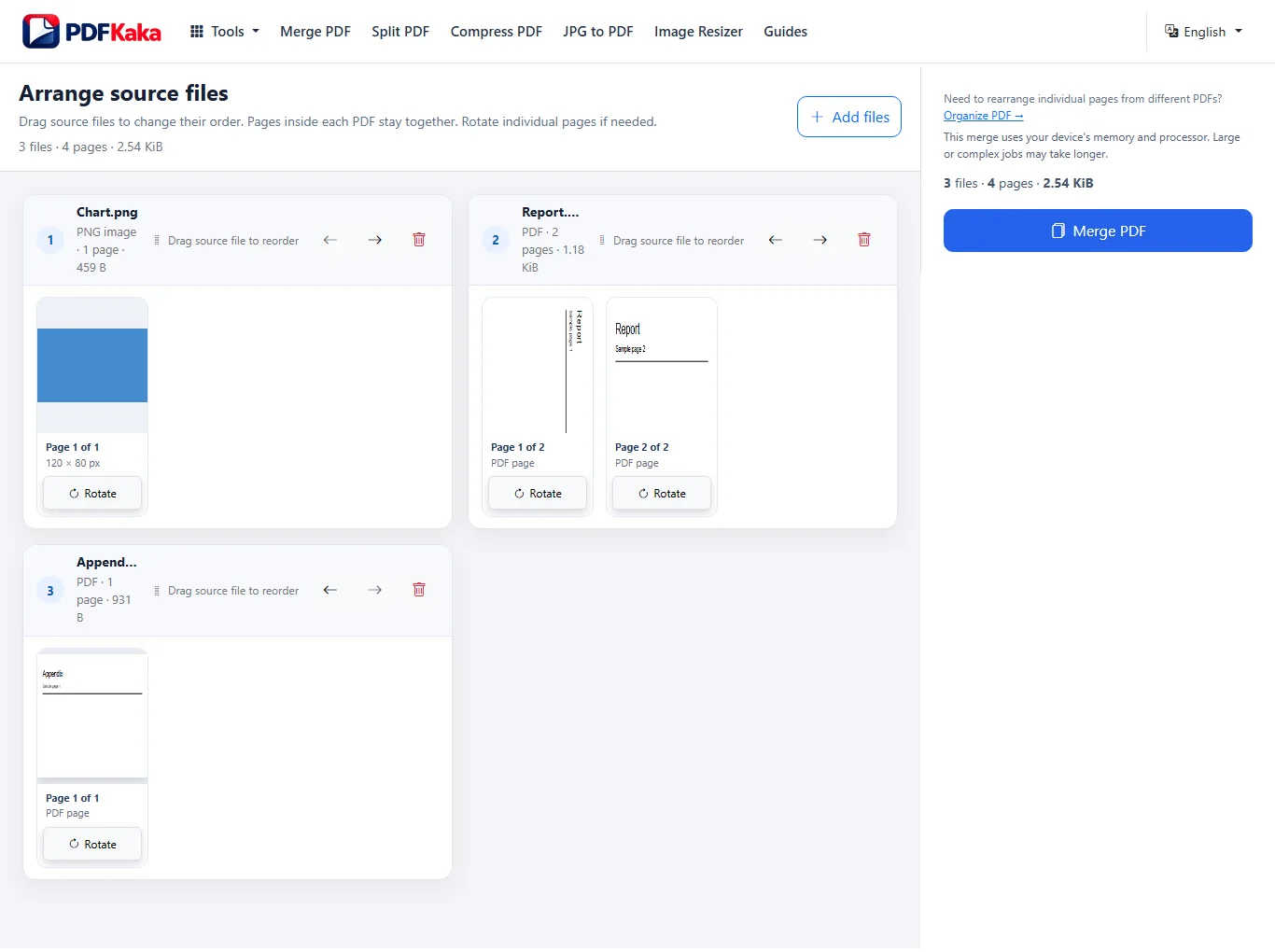Click file number 1 badge
The height and width of the screenshot is (952, 1275).
[x=50, y=240]
